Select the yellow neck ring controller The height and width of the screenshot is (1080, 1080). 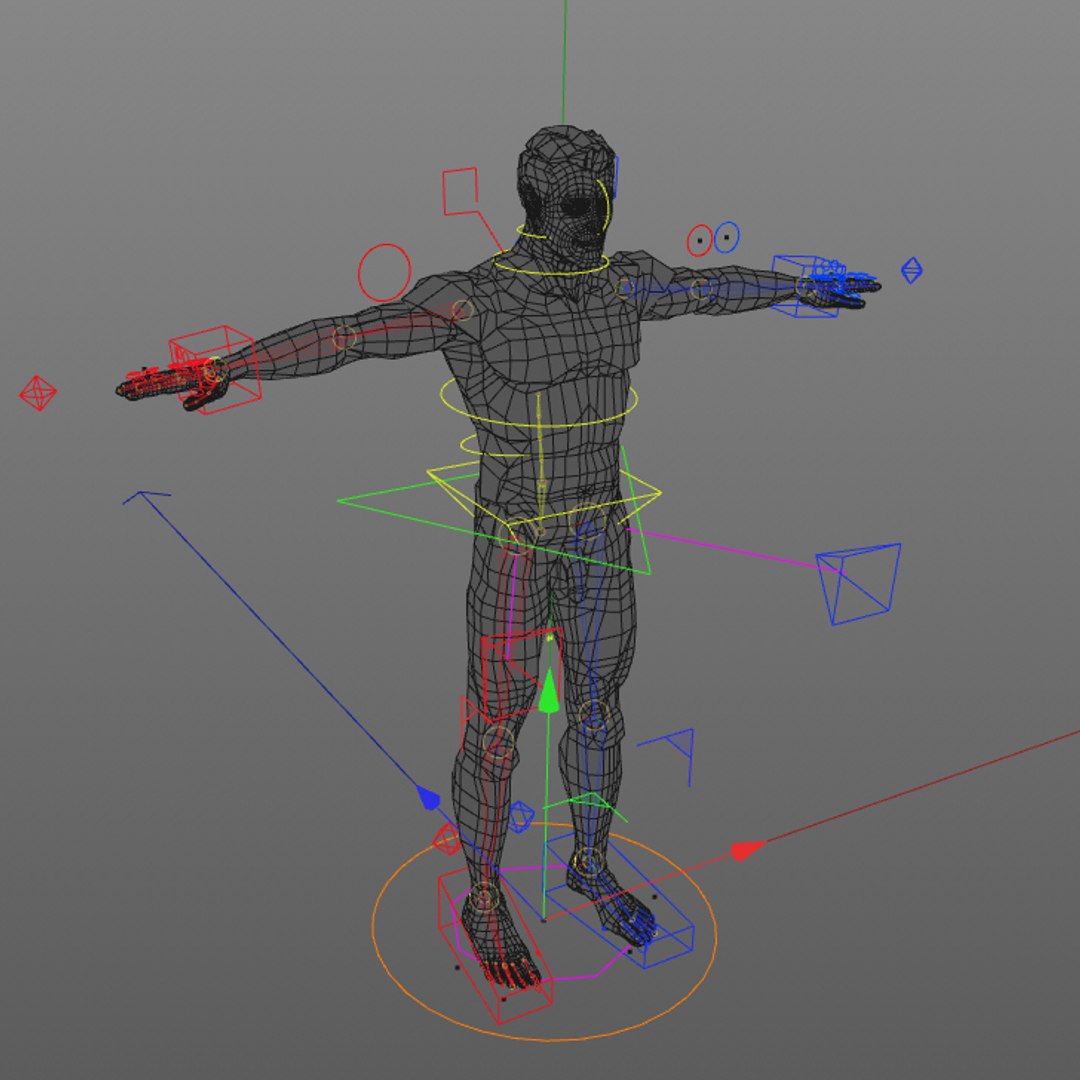click(x=550, y=264)
